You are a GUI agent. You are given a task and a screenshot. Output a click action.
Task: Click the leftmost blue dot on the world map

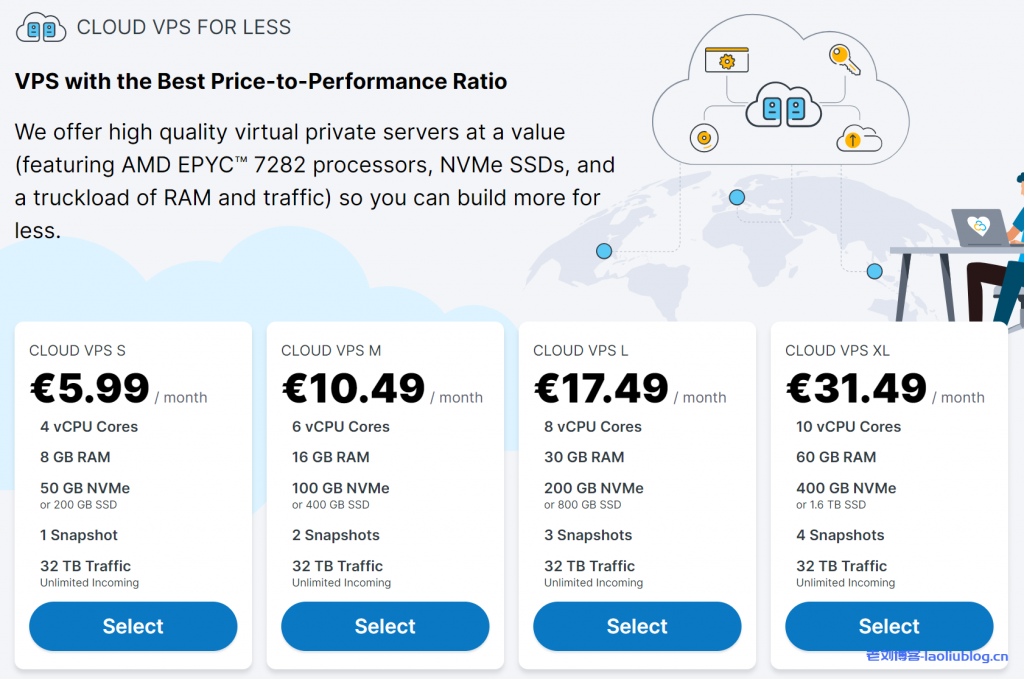point(604,251)
